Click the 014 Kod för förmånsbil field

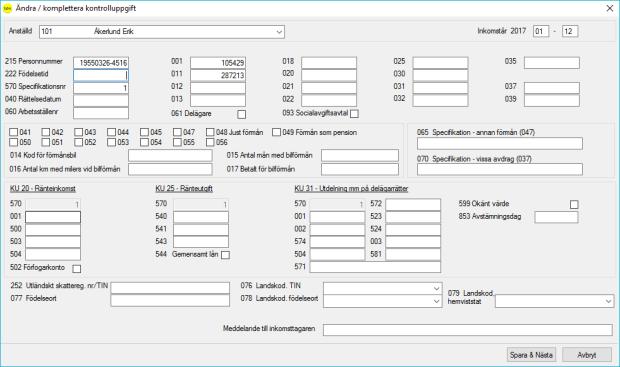tap(170, 155)
